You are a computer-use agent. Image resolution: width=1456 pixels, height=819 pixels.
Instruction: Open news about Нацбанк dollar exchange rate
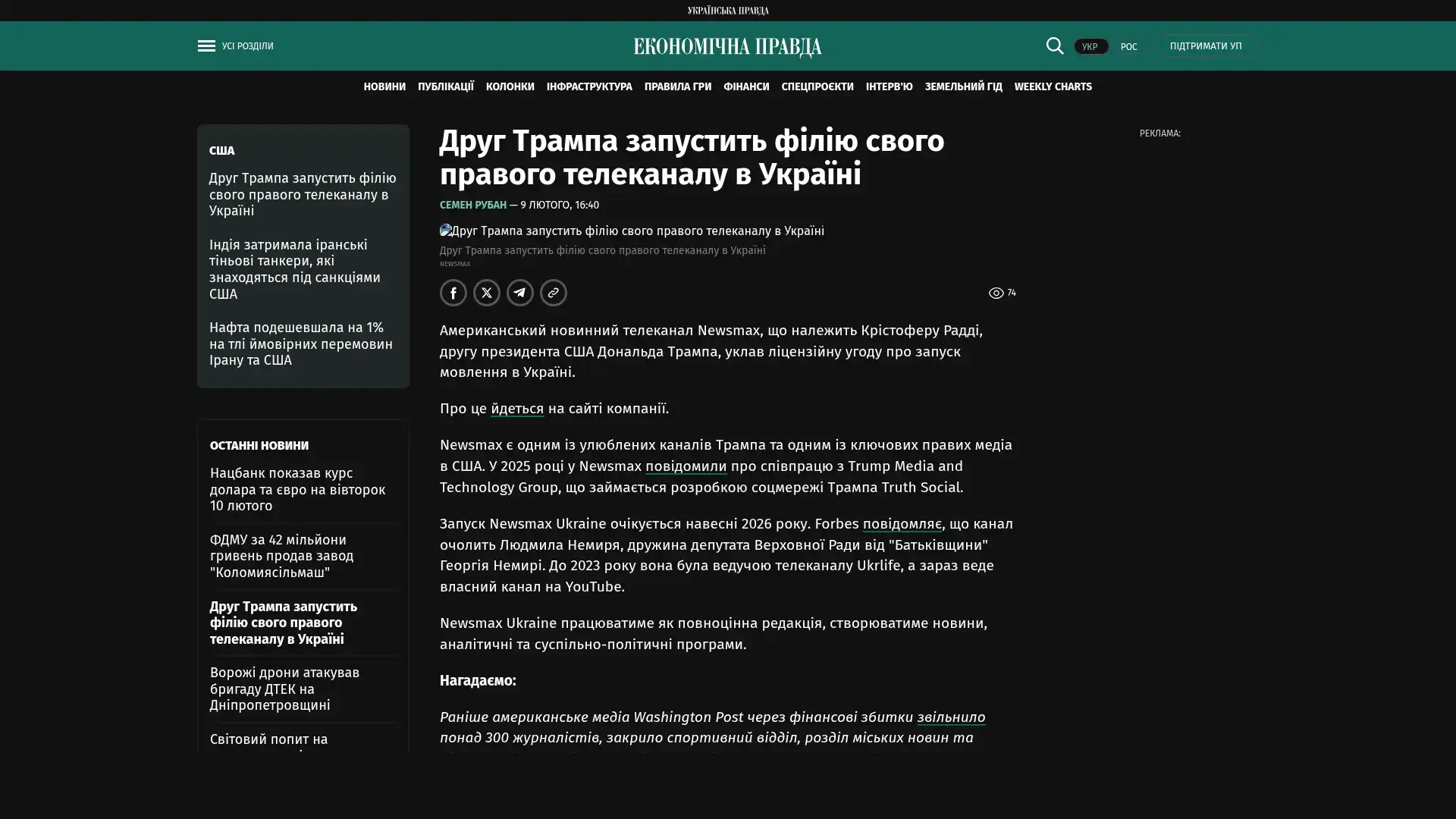[x=297, y=489]
